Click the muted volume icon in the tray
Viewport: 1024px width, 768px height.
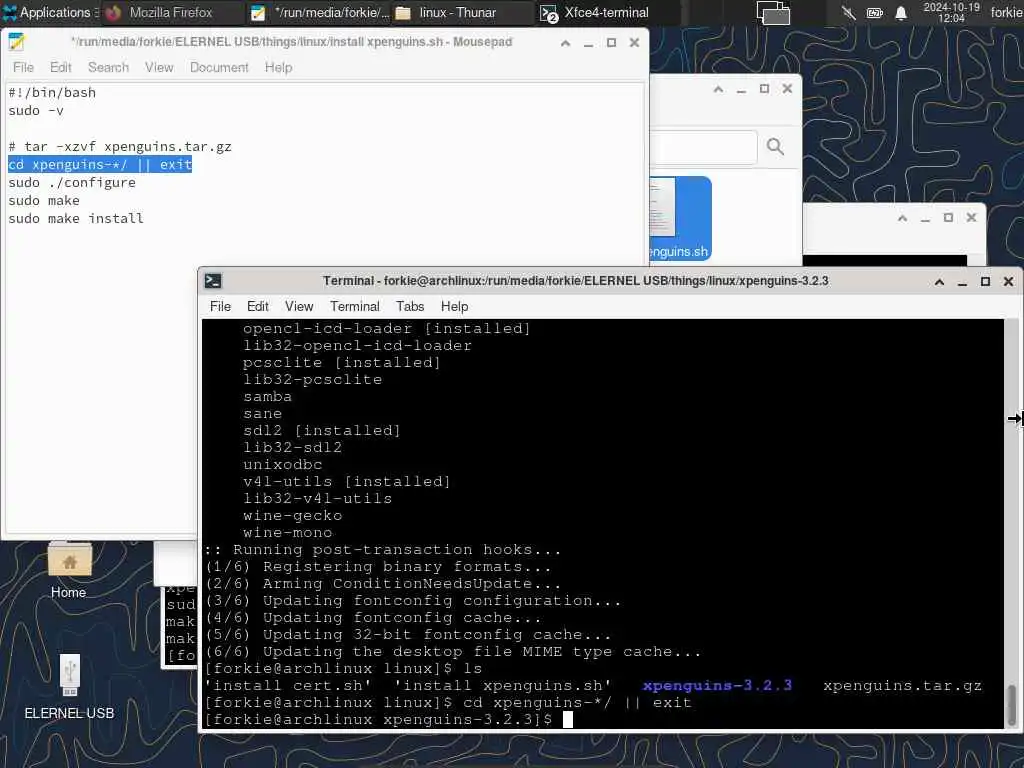click(x=848, y=12)
